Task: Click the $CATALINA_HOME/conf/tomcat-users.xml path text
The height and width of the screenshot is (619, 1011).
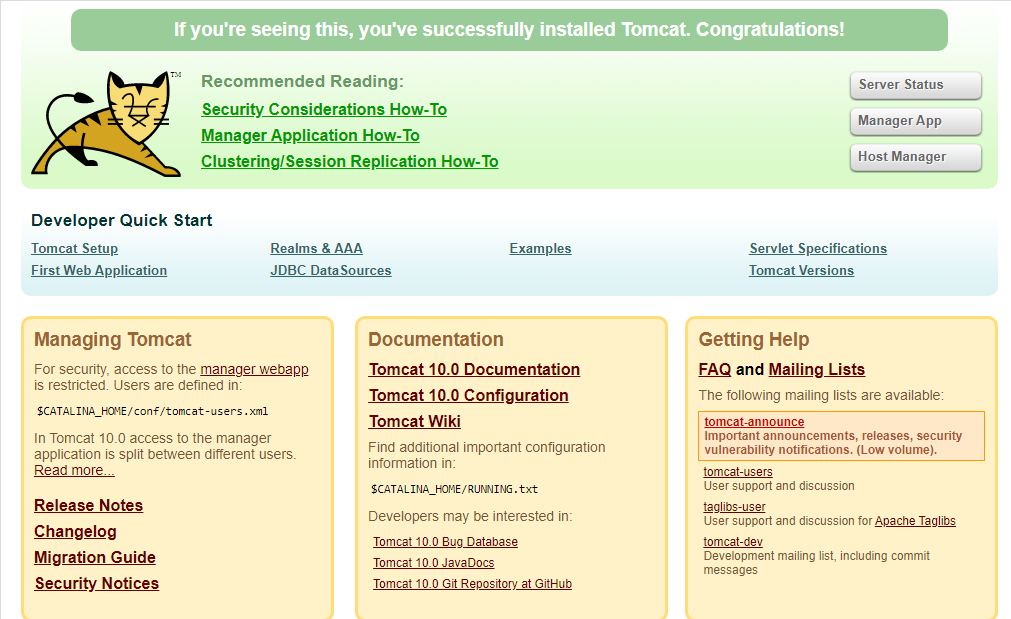Action: 152,411
